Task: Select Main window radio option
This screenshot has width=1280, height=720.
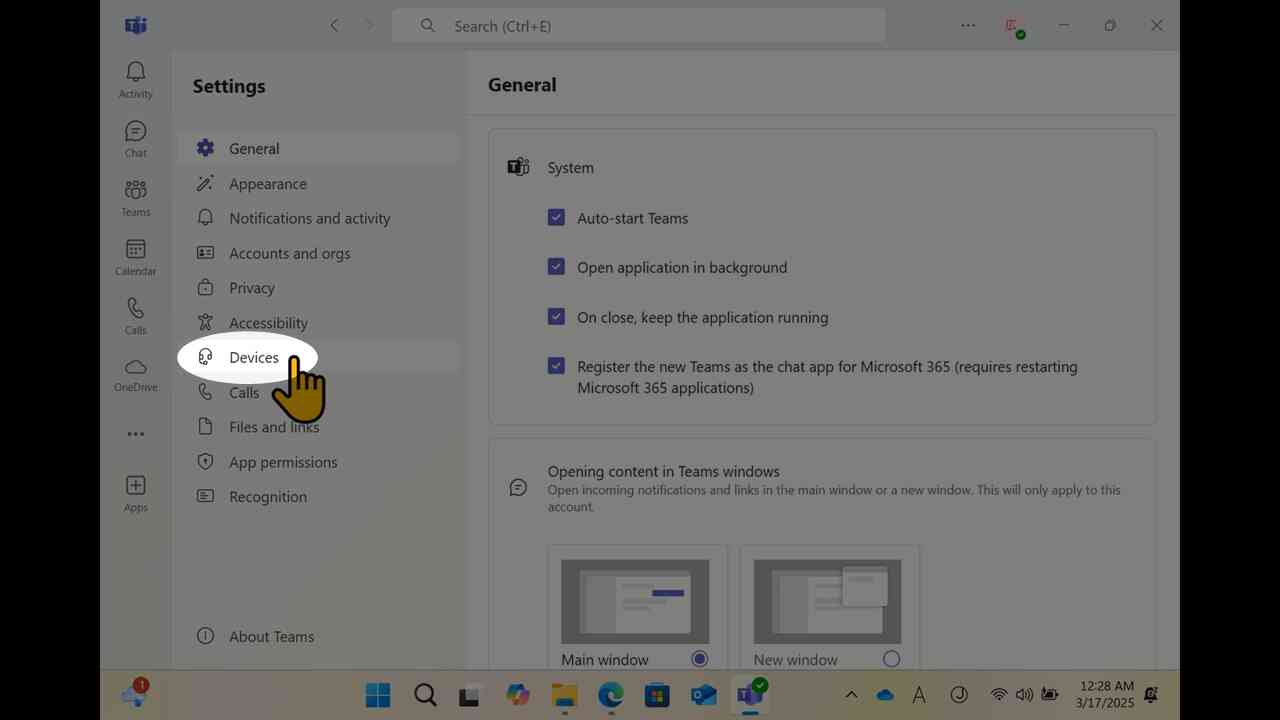Action: click(x=700, y=659)
